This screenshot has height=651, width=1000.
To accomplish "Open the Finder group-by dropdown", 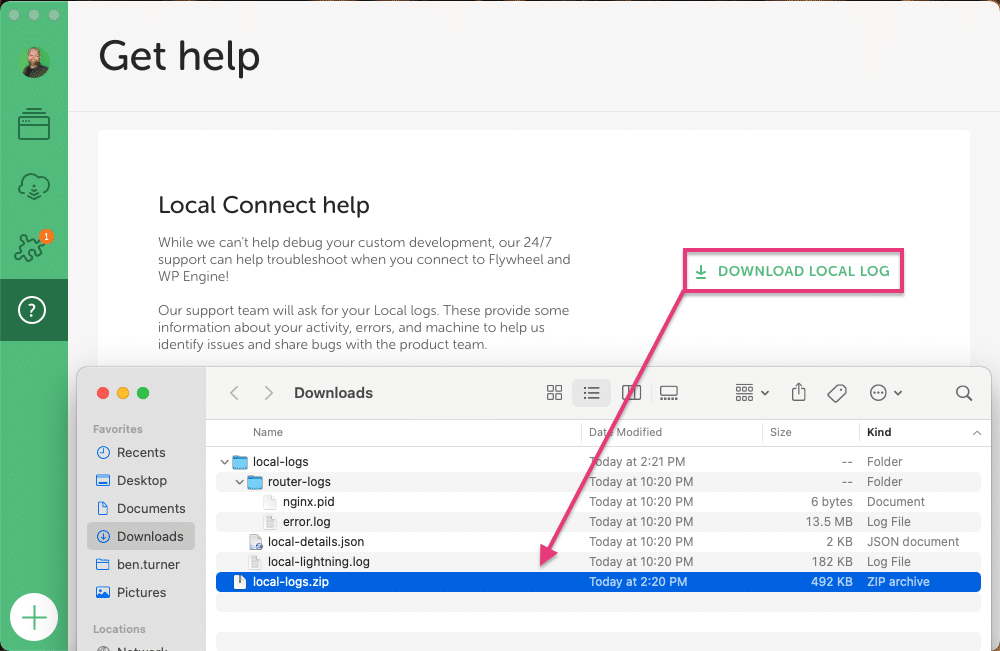I will tap(752, 393).
